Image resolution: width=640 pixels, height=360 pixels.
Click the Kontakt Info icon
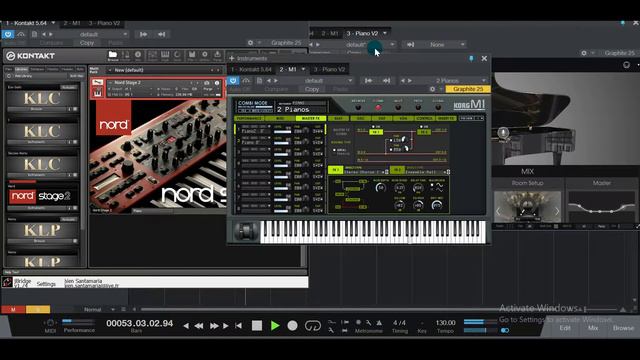point(138,55)
